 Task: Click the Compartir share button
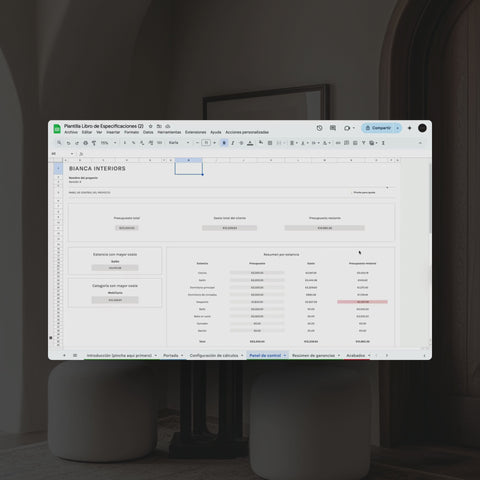click(x=378, y=128)
